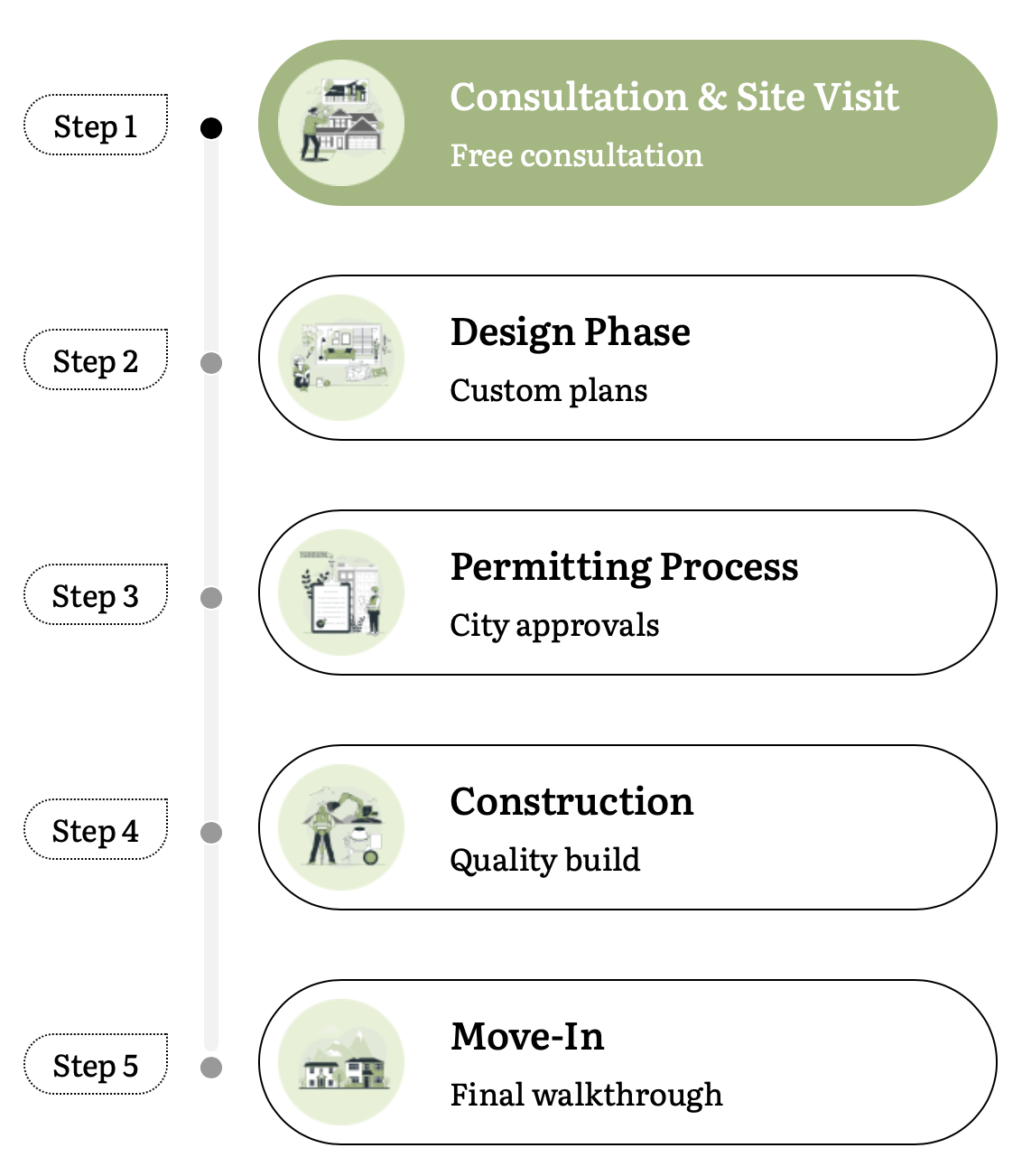Open the Step 4 tab
This screenshot has width=1022, height=1176.
coord(96,830)
